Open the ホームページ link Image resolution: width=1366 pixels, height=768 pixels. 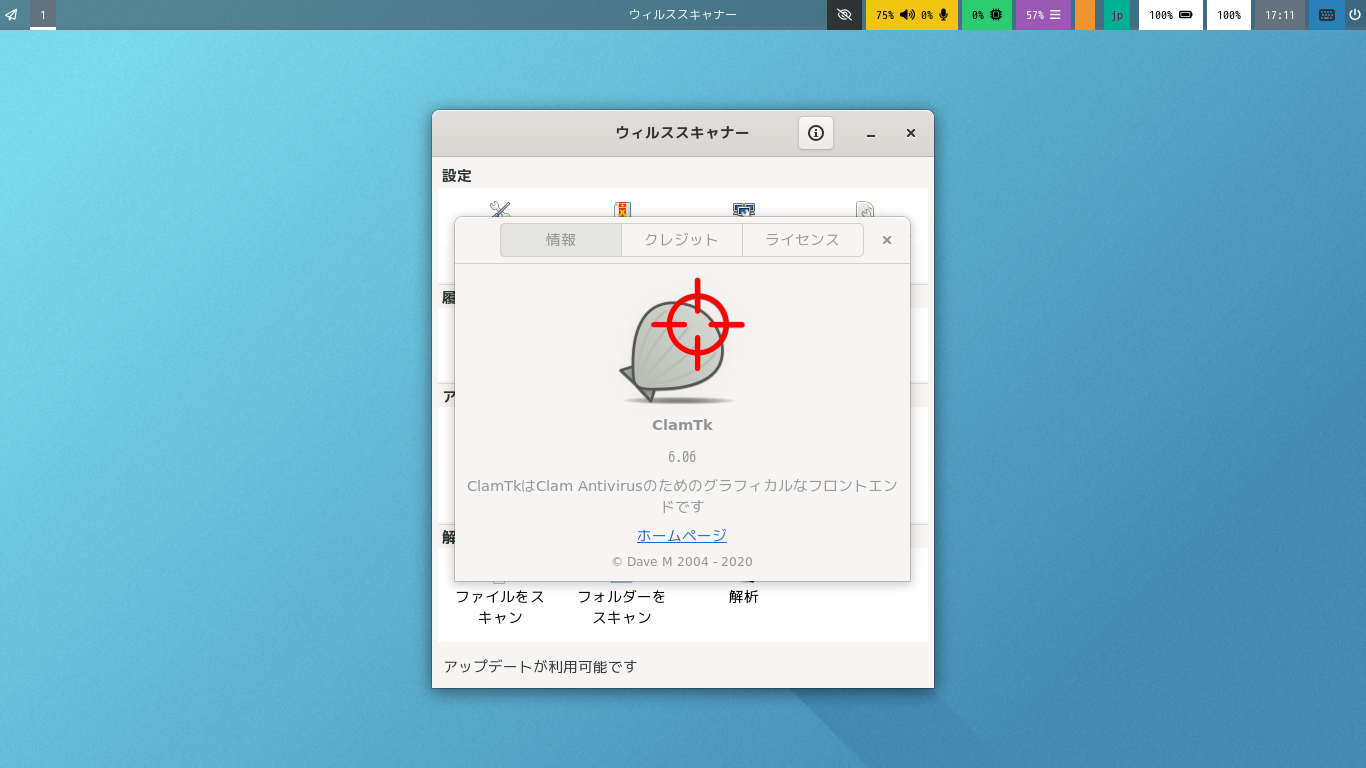point(682,535)
